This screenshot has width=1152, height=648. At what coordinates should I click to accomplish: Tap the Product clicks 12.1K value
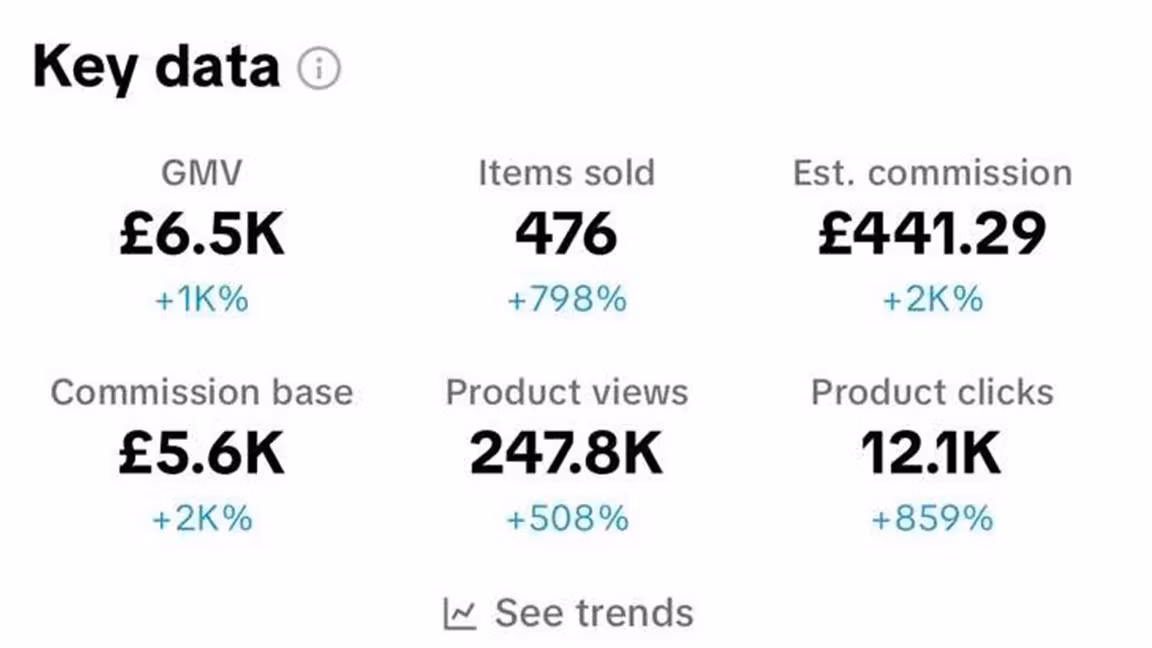coord(932,454)
